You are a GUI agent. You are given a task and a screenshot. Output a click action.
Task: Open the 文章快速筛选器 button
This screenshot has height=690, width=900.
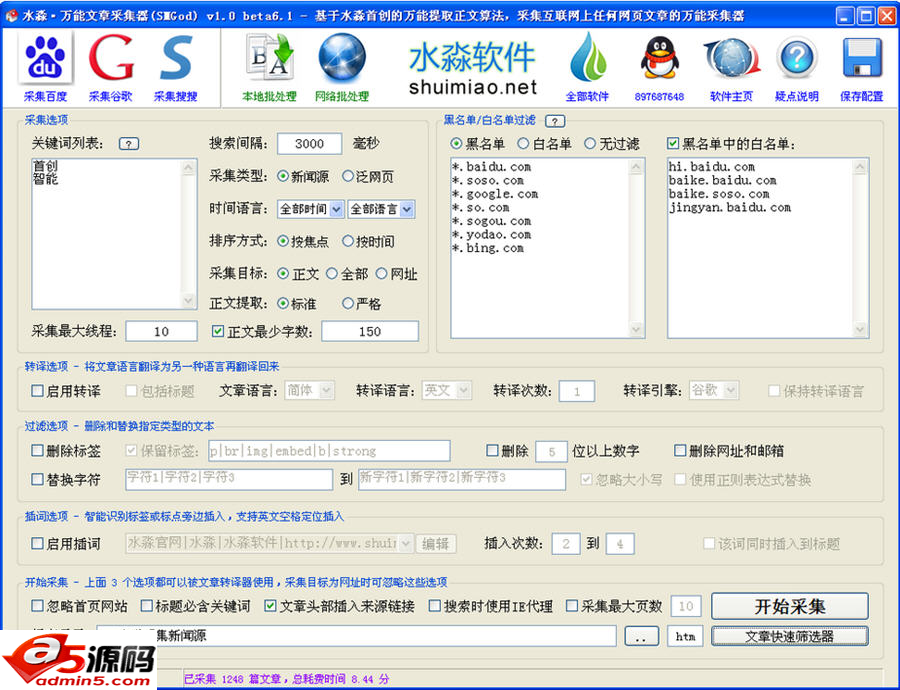[x=790, y=636]
